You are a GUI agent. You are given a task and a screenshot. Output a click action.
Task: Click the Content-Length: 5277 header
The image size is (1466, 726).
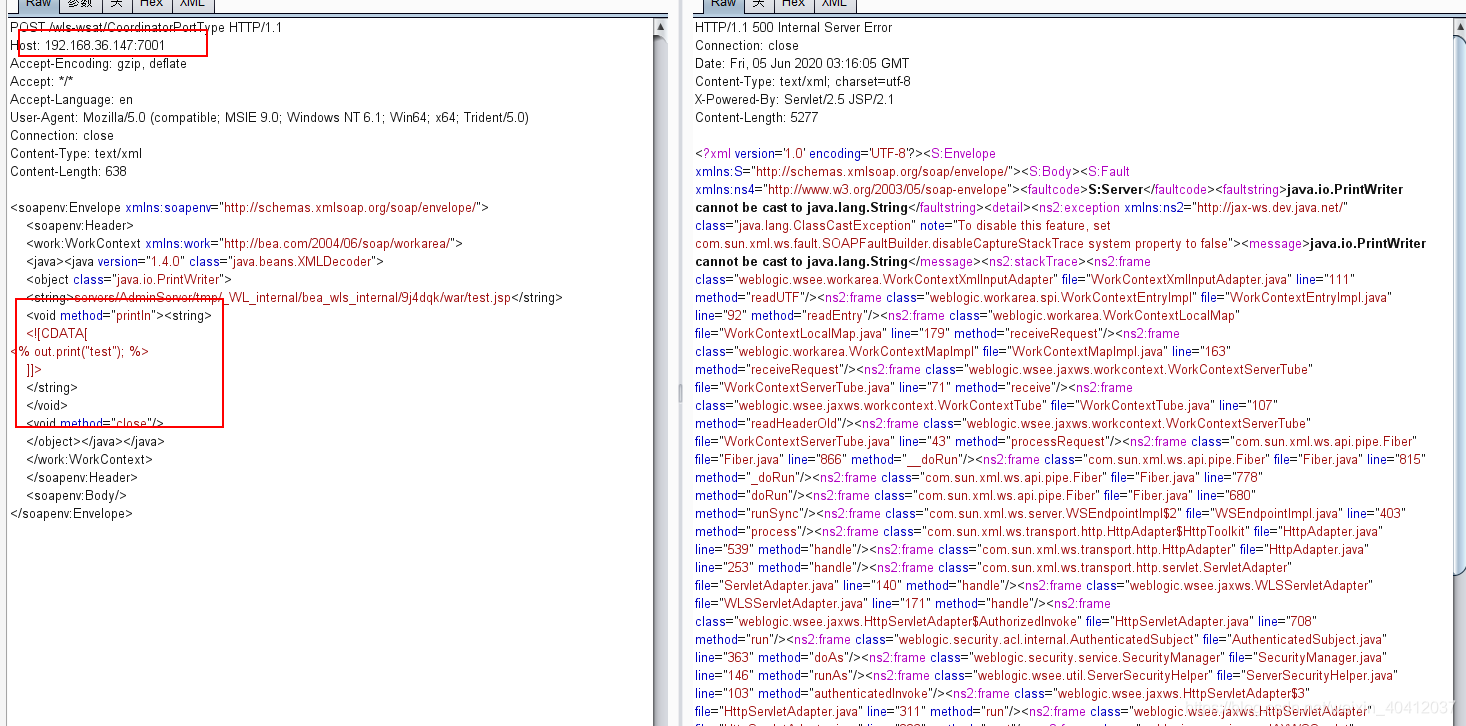(756, 117)
